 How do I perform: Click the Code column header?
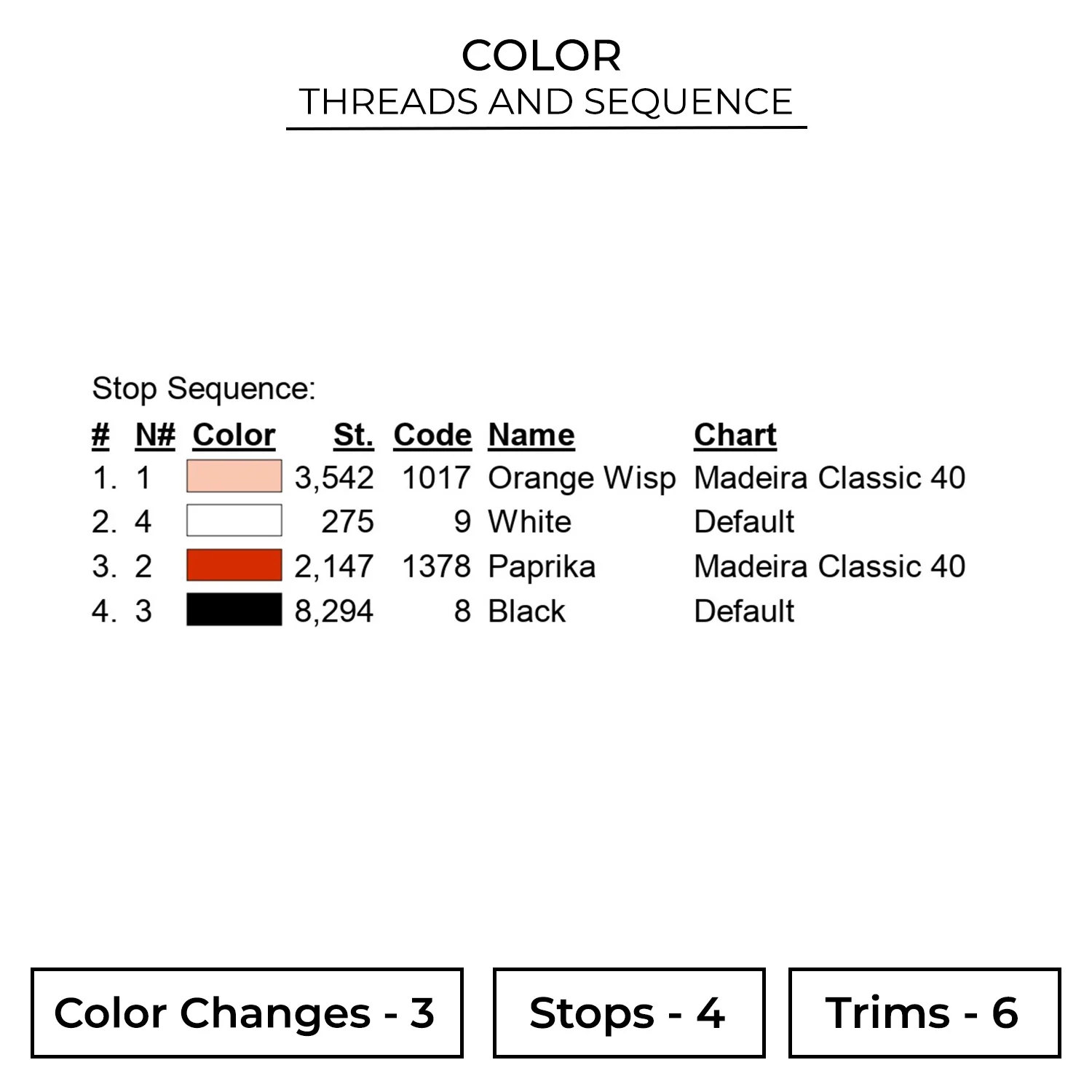432,435
